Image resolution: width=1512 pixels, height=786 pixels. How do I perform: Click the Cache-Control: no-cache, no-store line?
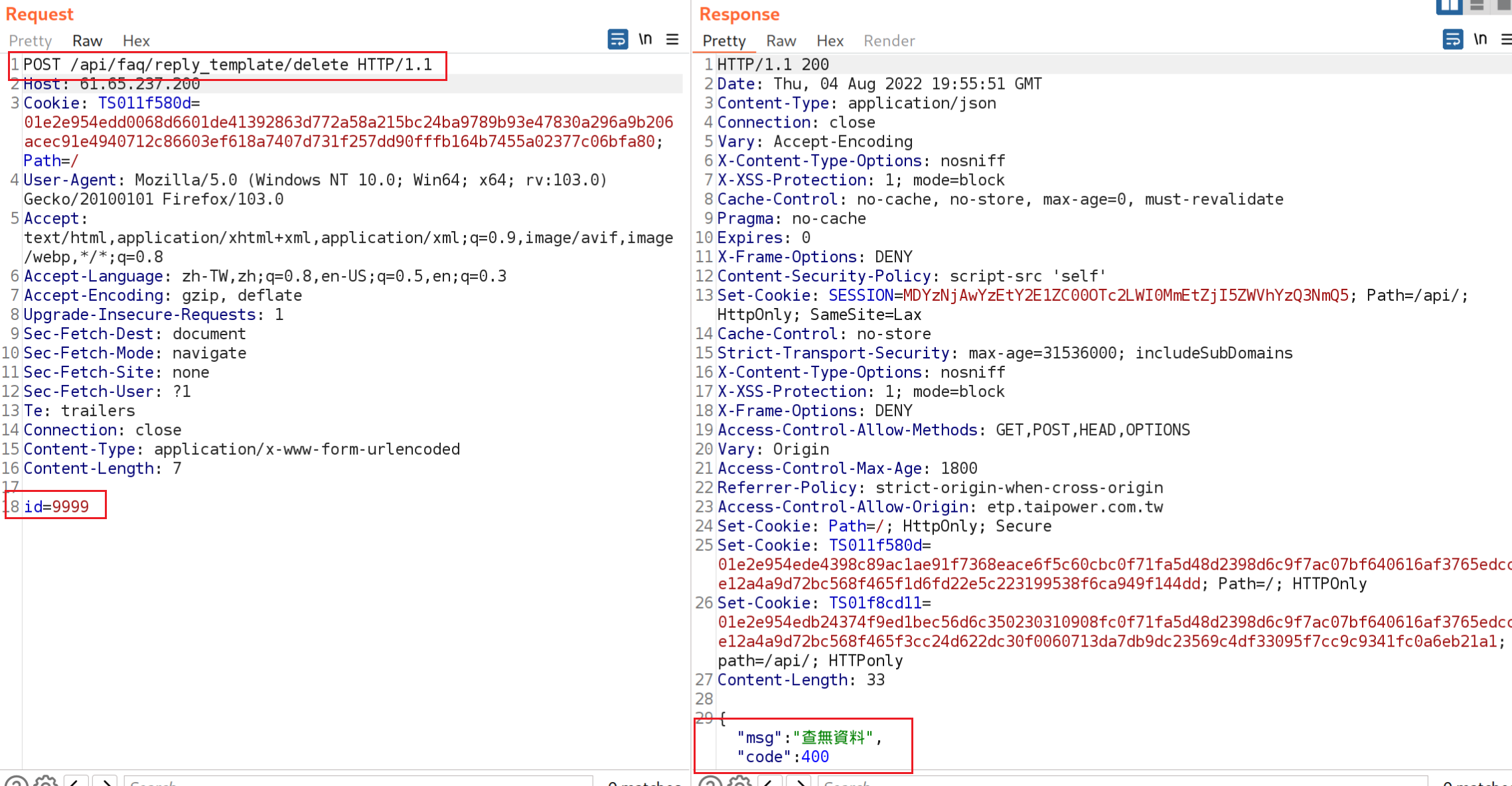pos(1000,199)
